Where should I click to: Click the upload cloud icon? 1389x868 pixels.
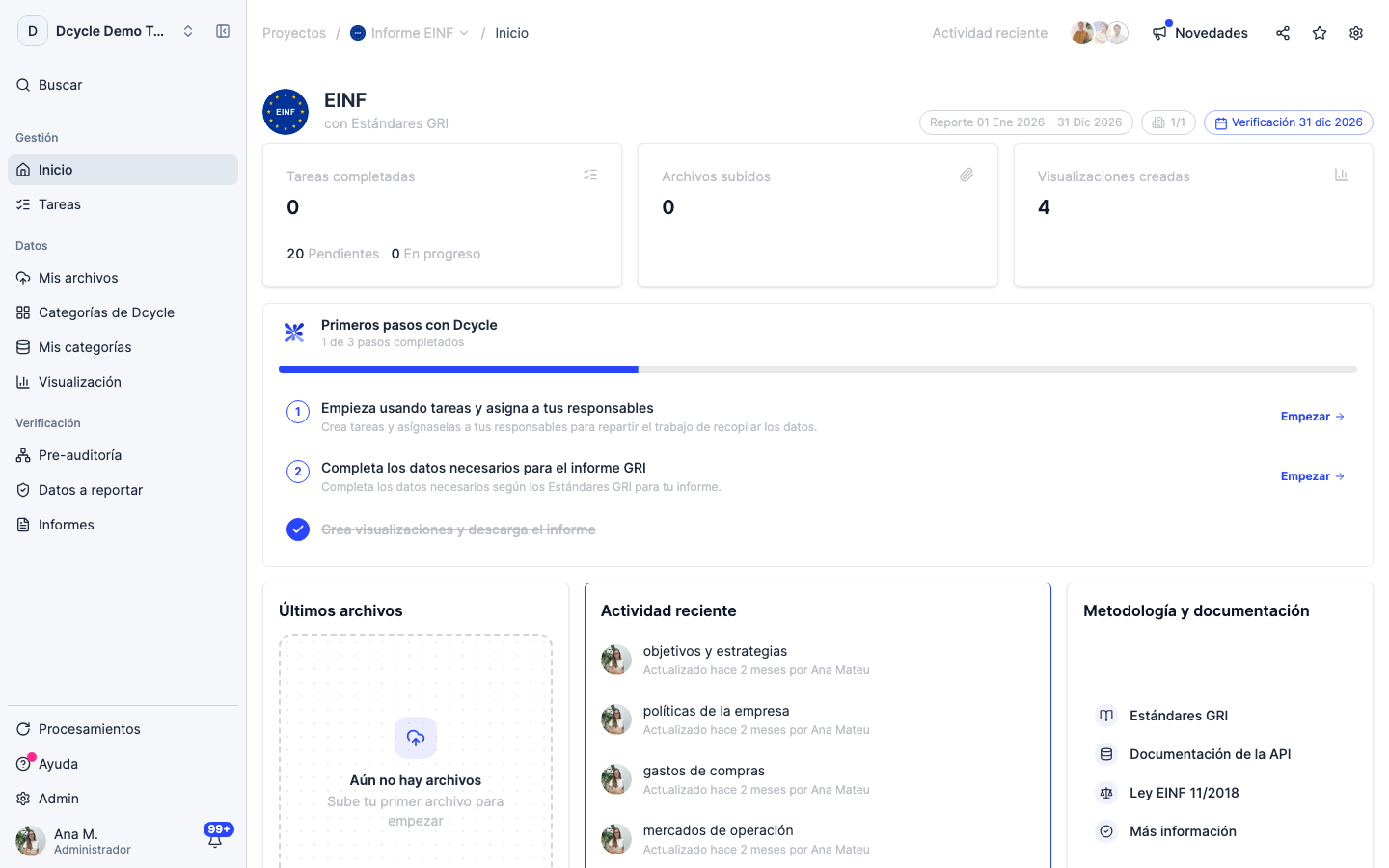pyautogui.click(x=416, y=738)
